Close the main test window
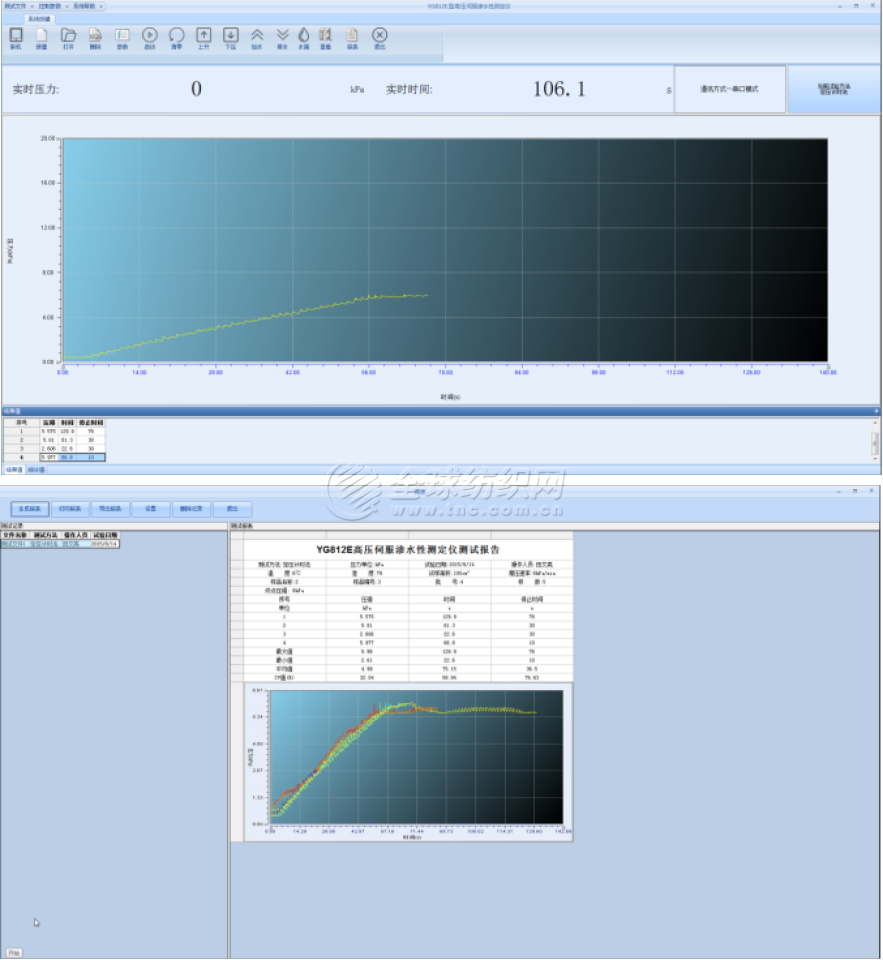The image size is (883, 960). 873,6
